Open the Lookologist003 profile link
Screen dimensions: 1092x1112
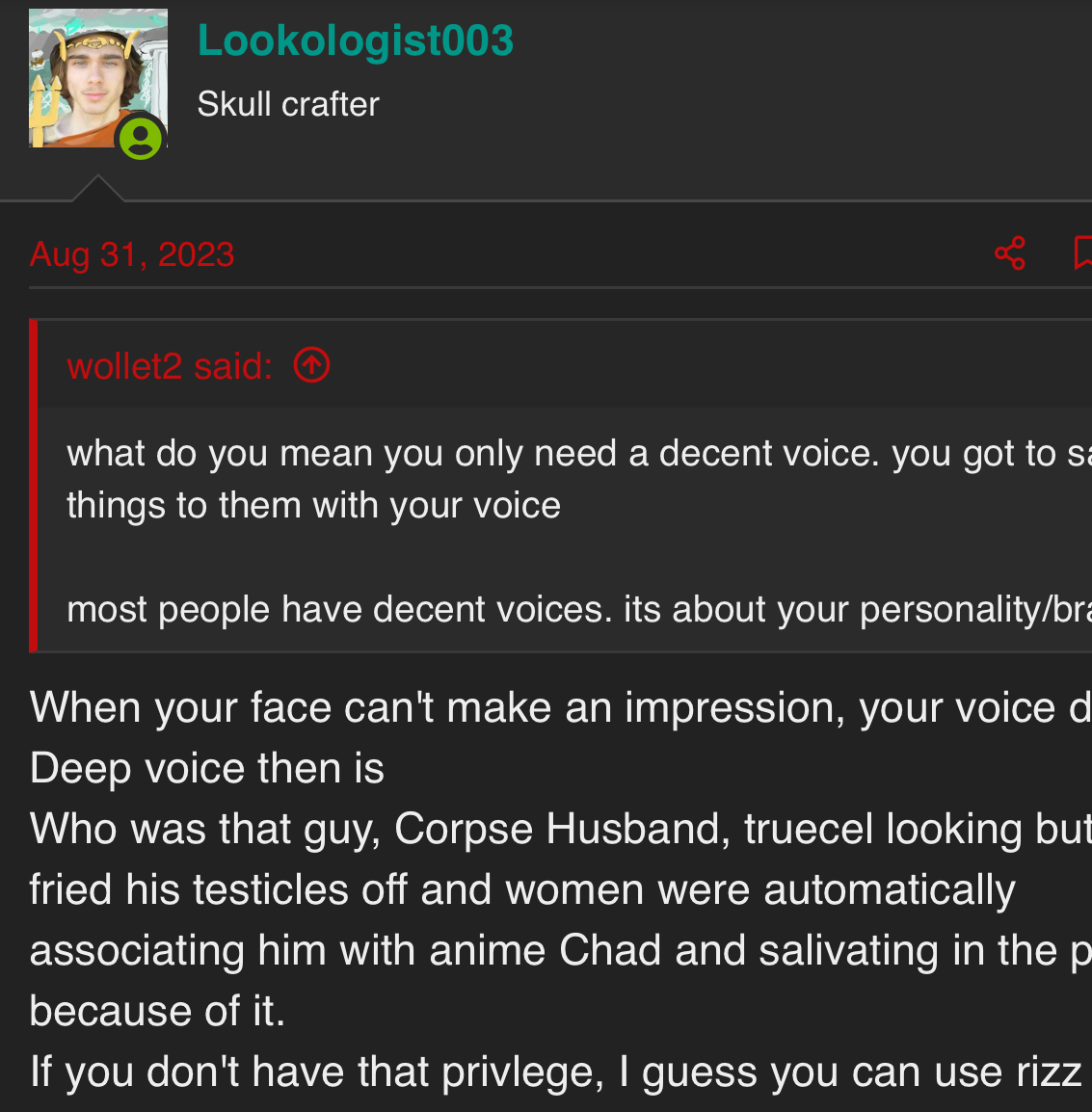click(x=355, y=40)
